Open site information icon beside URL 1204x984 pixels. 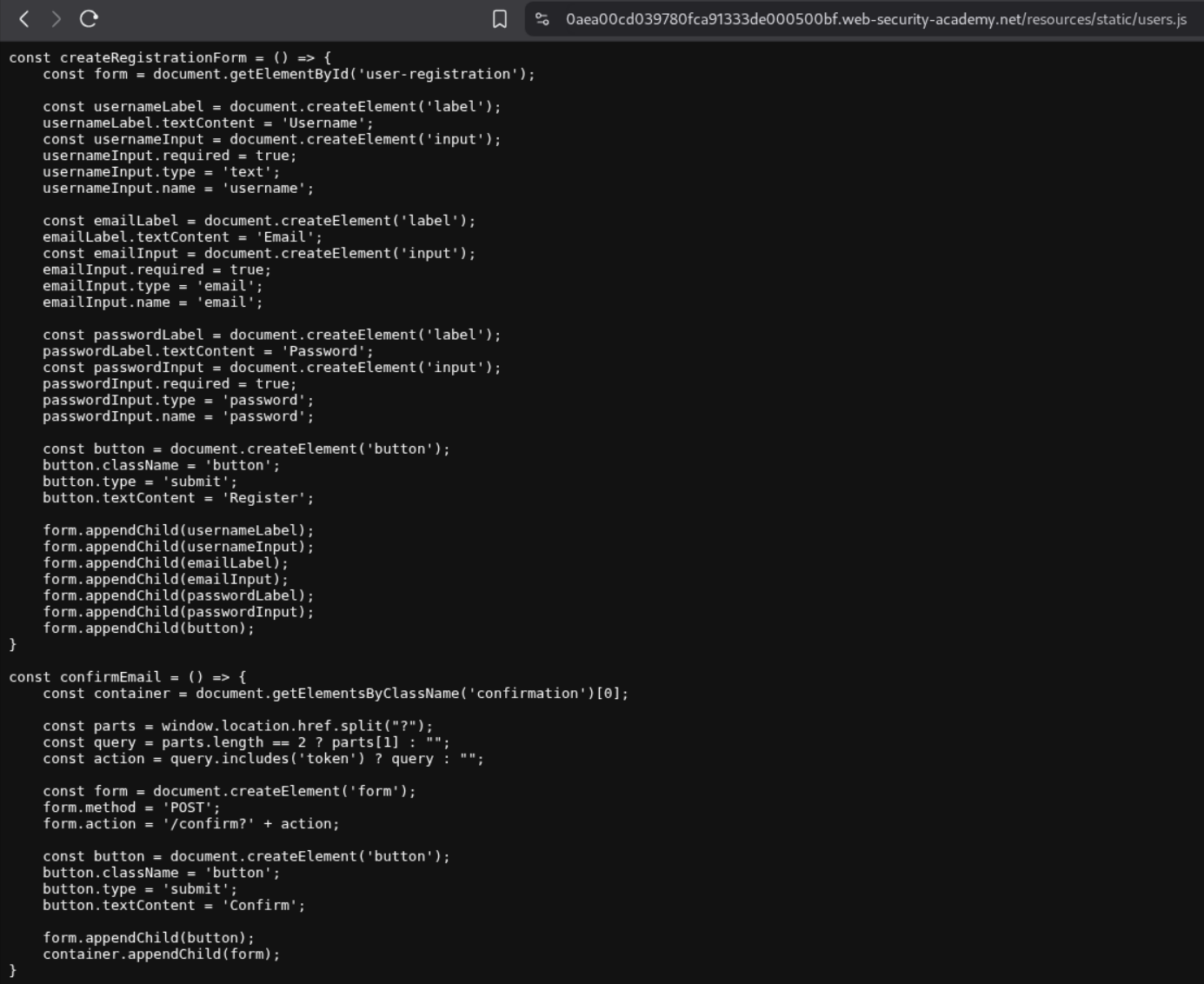click(542, 19)
